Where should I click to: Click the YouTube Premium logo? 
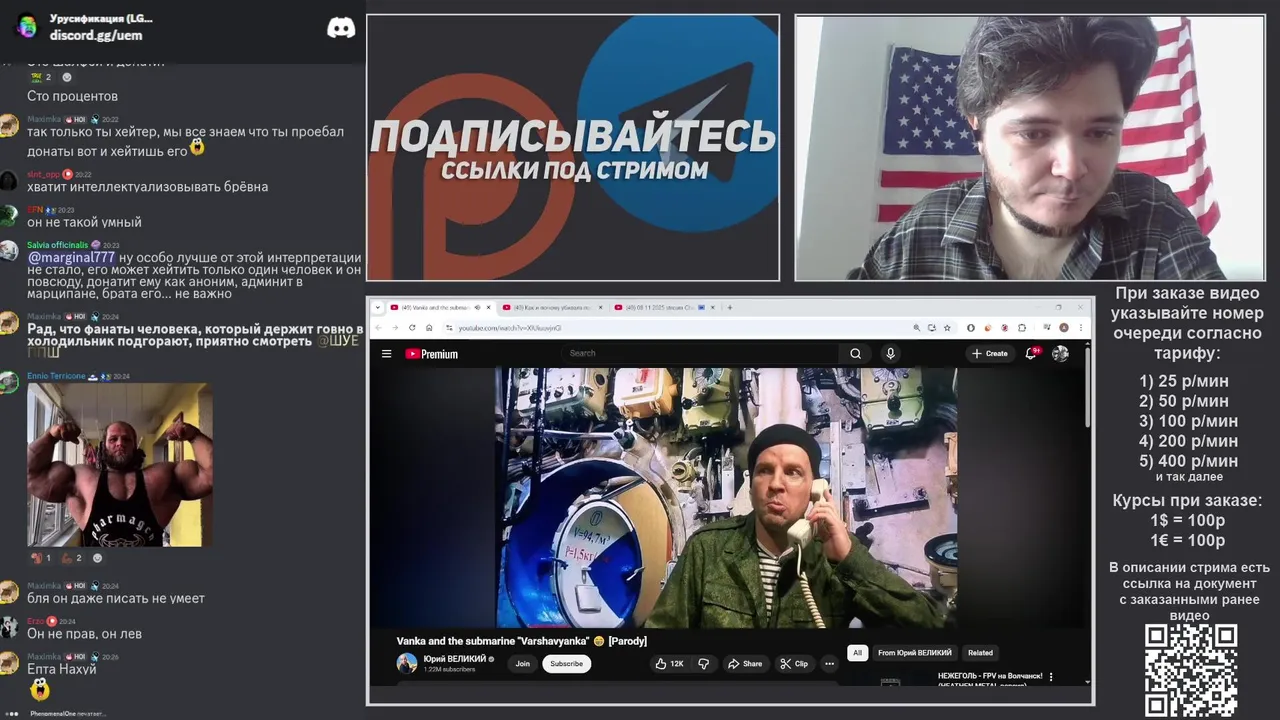431,353
